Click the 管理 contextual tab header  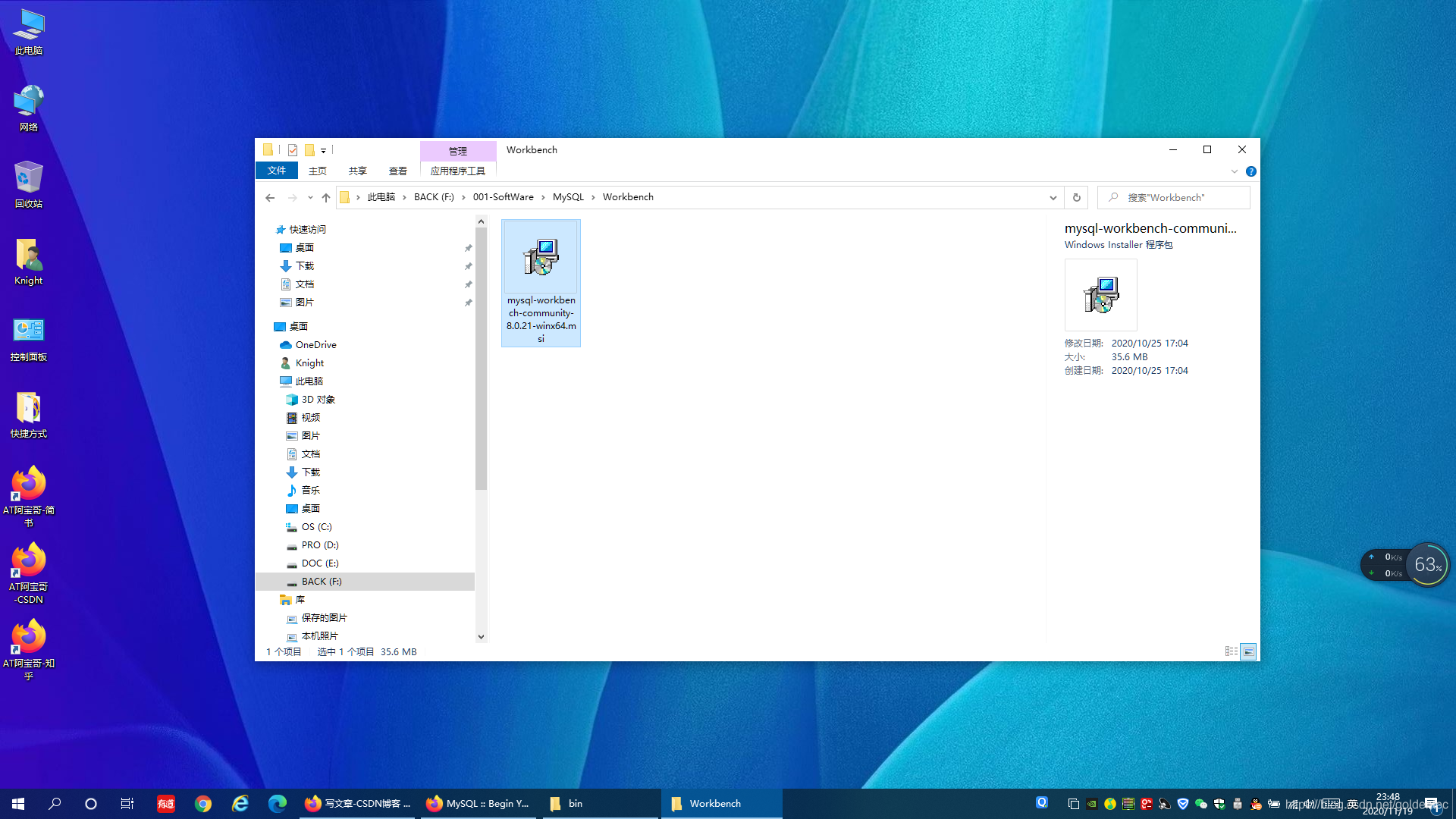click(x=458, y=151)
